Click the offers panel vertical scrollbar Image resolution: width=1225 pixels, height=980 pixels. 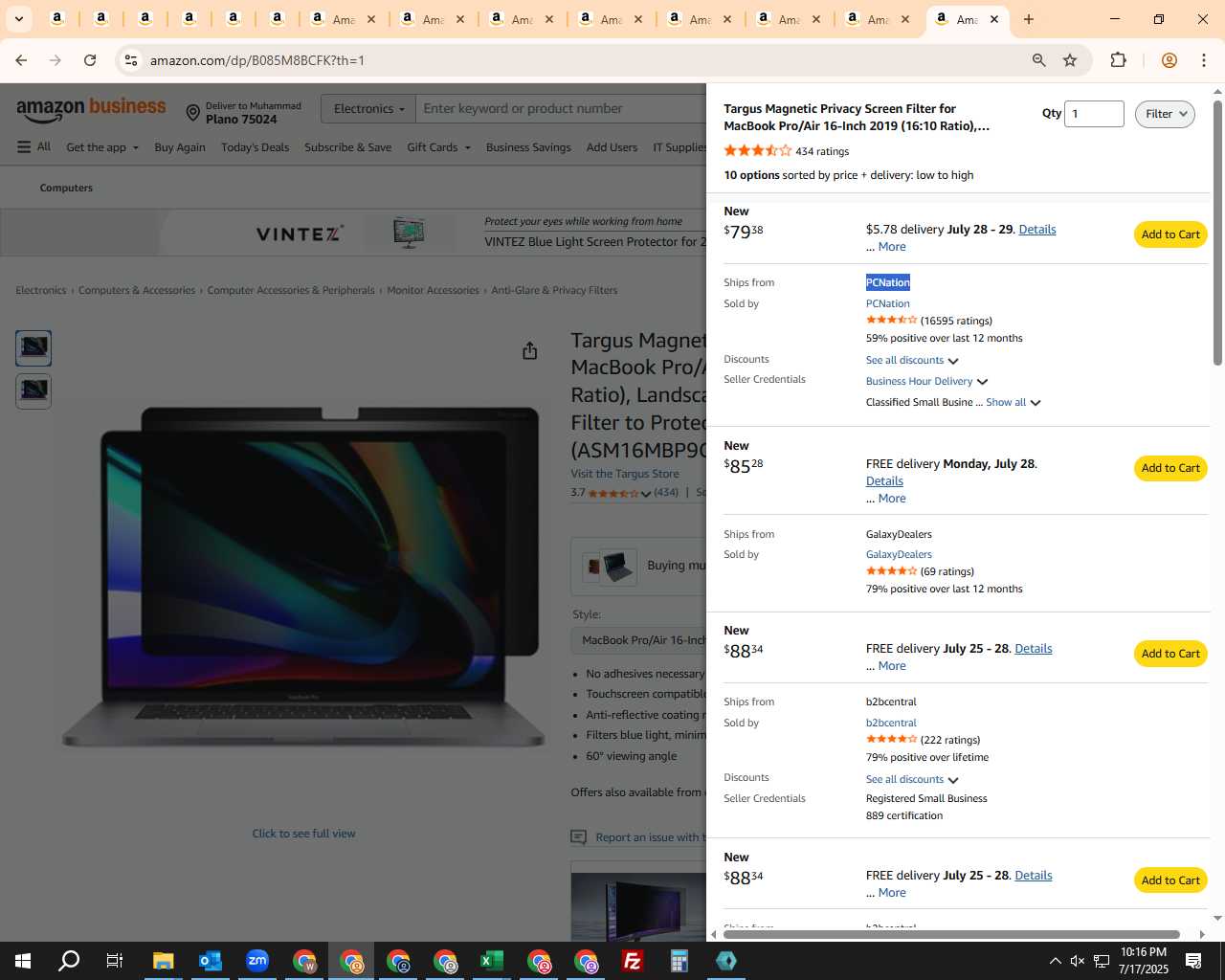[x=1217, y=232]
